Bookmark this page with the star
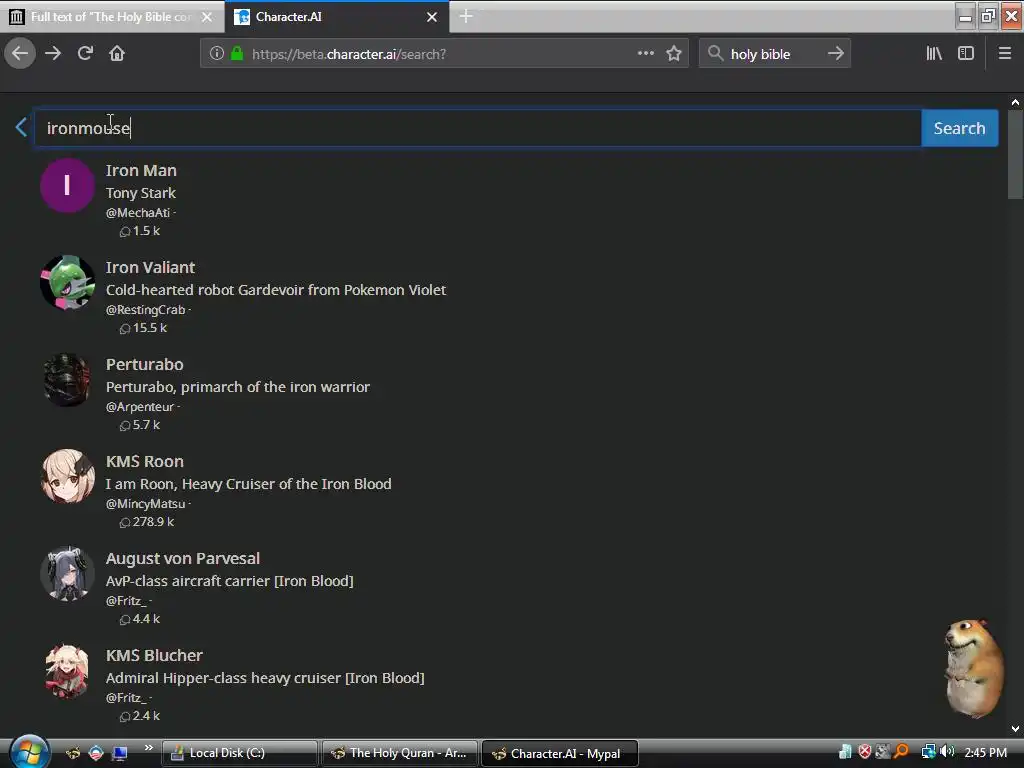Viewport: 1024px width, 768px height. click(674, 54)
